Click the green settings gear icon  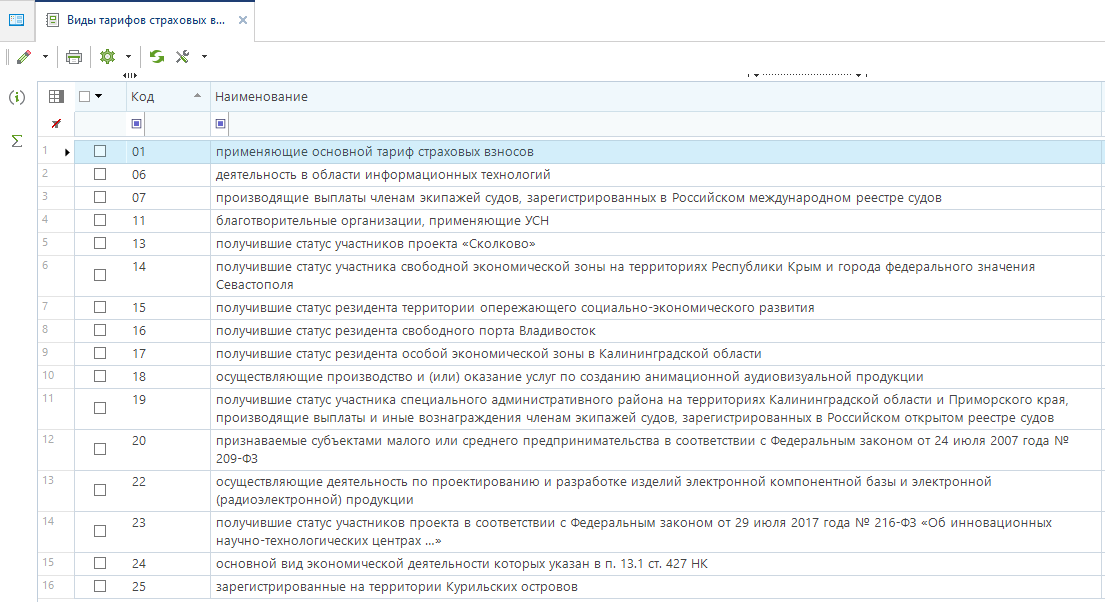(106, 57)
